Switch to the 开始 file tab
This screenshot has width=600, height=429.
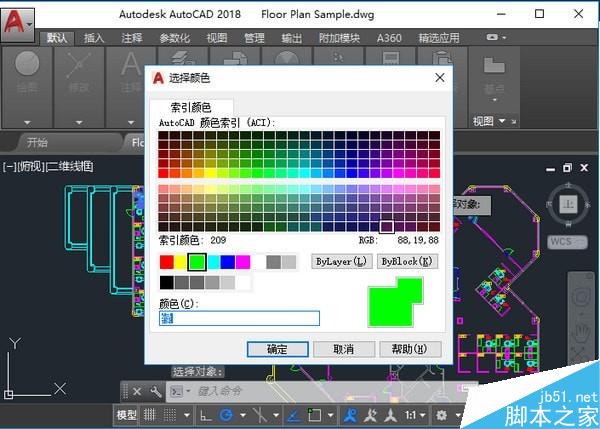pos(38,142)
